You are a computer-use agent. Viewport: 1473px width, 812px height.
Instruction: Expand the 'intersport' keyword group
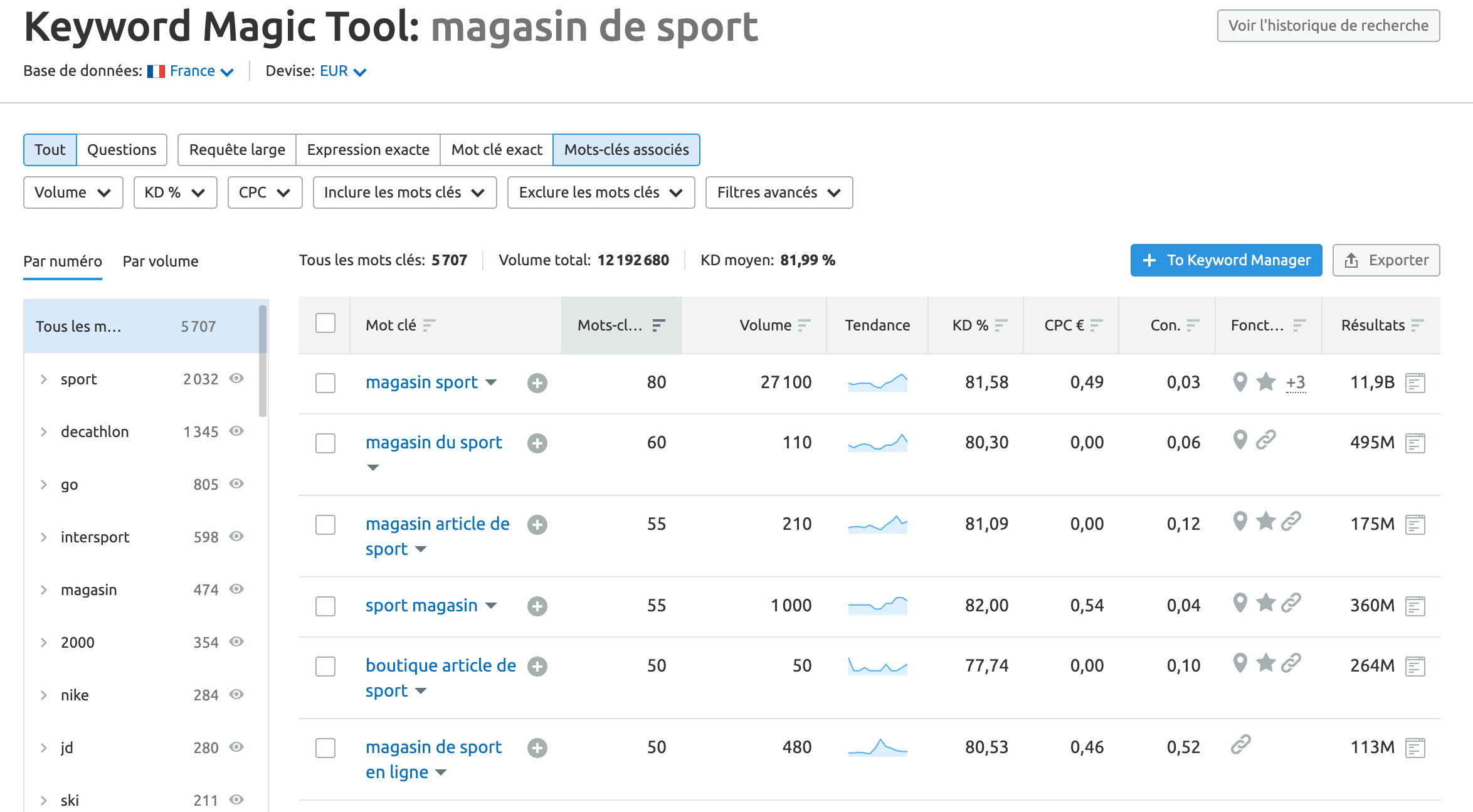pos(43,537)
